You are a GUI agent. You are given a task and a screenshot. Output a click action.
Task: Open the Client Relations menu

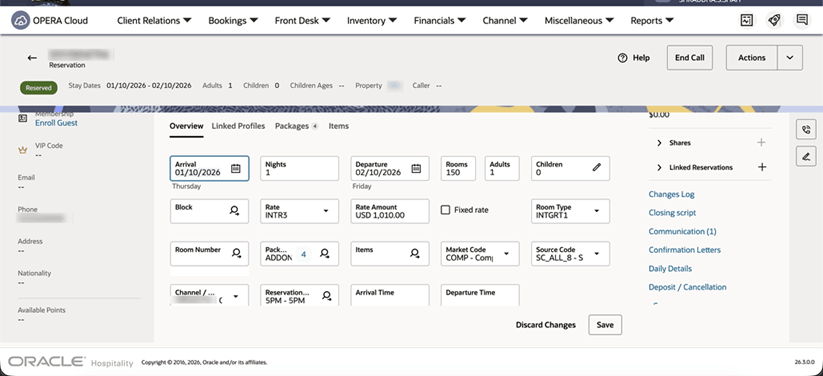tap(154, 21)
